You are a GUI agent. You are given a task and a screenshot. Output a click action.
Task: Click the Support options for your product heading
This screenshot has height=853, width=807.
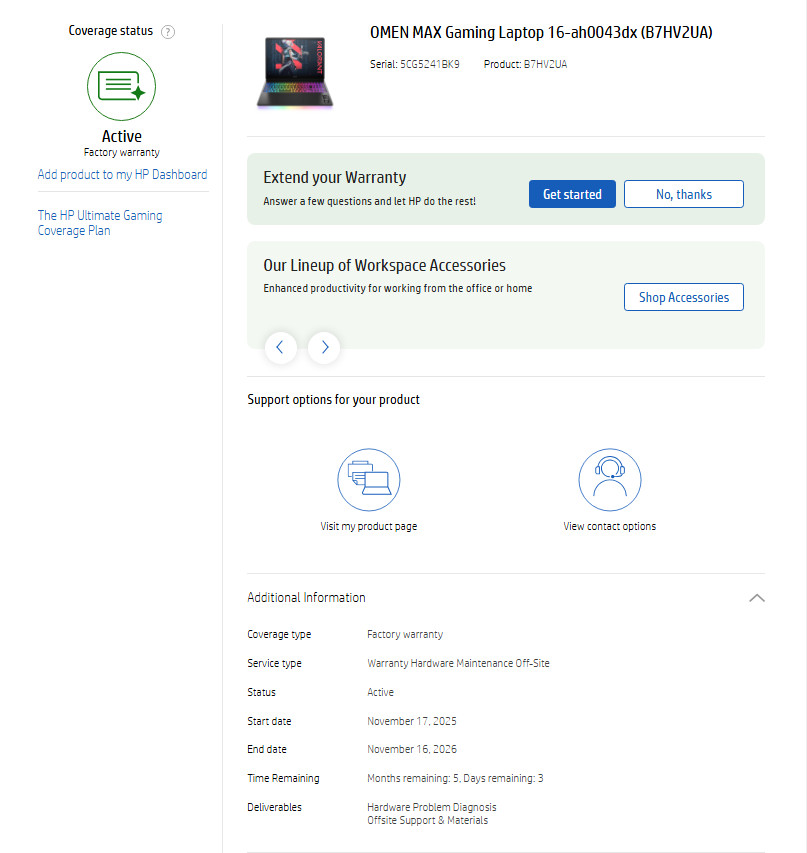333,399
